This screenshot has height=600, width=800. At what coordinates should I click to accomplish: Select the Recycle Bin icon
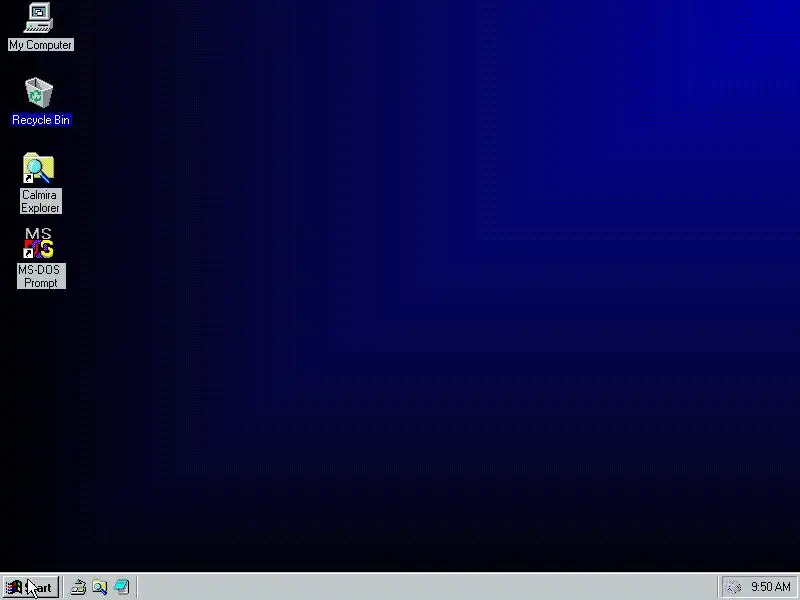pos(39,93)
